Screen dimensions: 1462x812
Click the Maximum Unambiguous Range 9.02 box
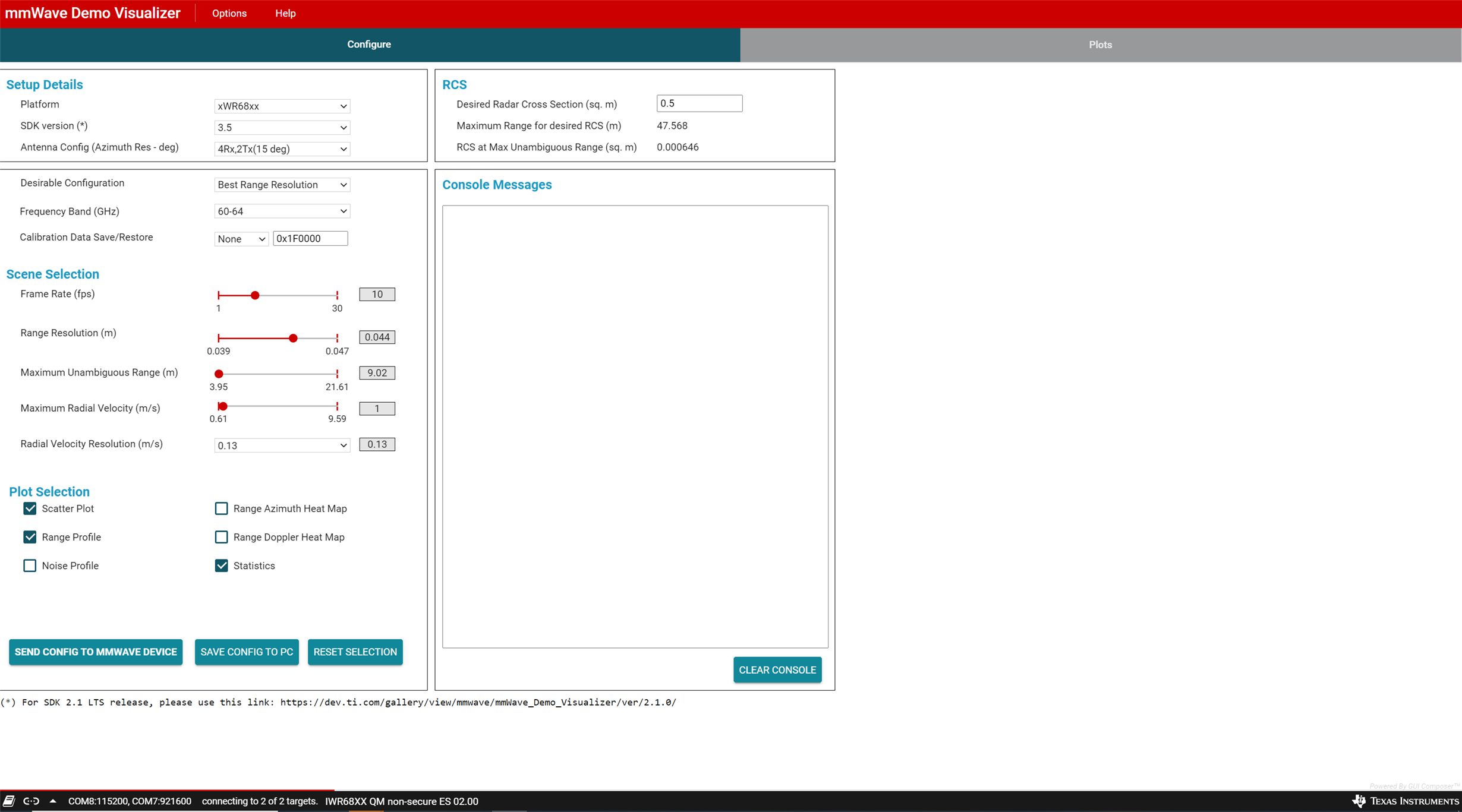[377, 373]
